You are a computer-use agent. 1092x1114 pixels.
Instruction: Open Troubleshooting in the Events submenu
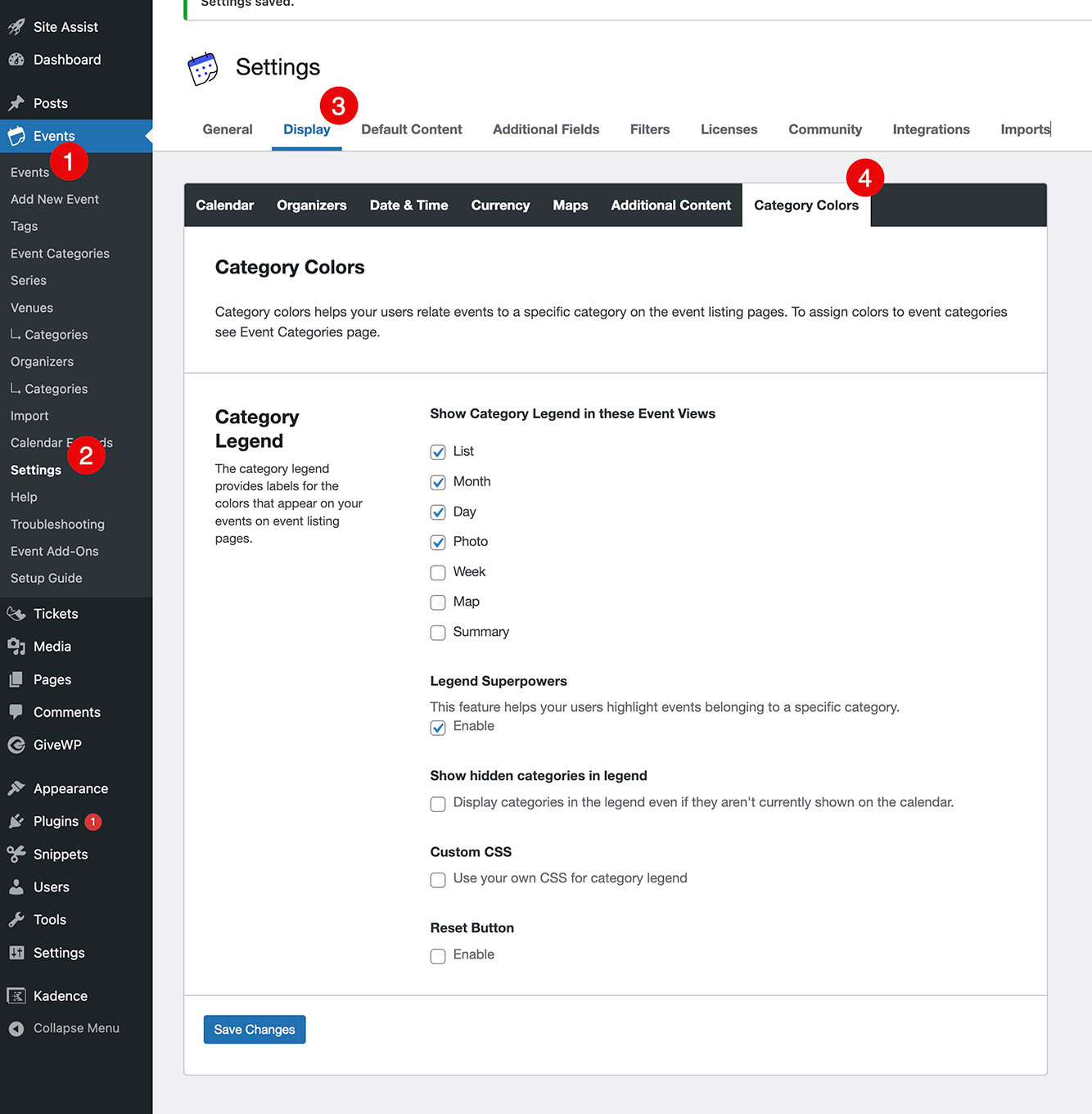57,524
